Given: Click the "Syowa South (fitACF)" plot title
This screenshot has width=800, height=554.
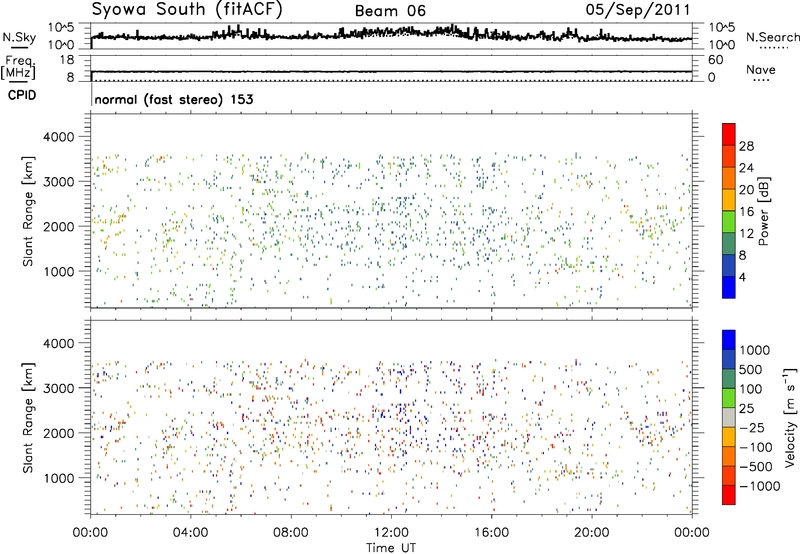Looking at the screenshot, I should pos(187,10).
